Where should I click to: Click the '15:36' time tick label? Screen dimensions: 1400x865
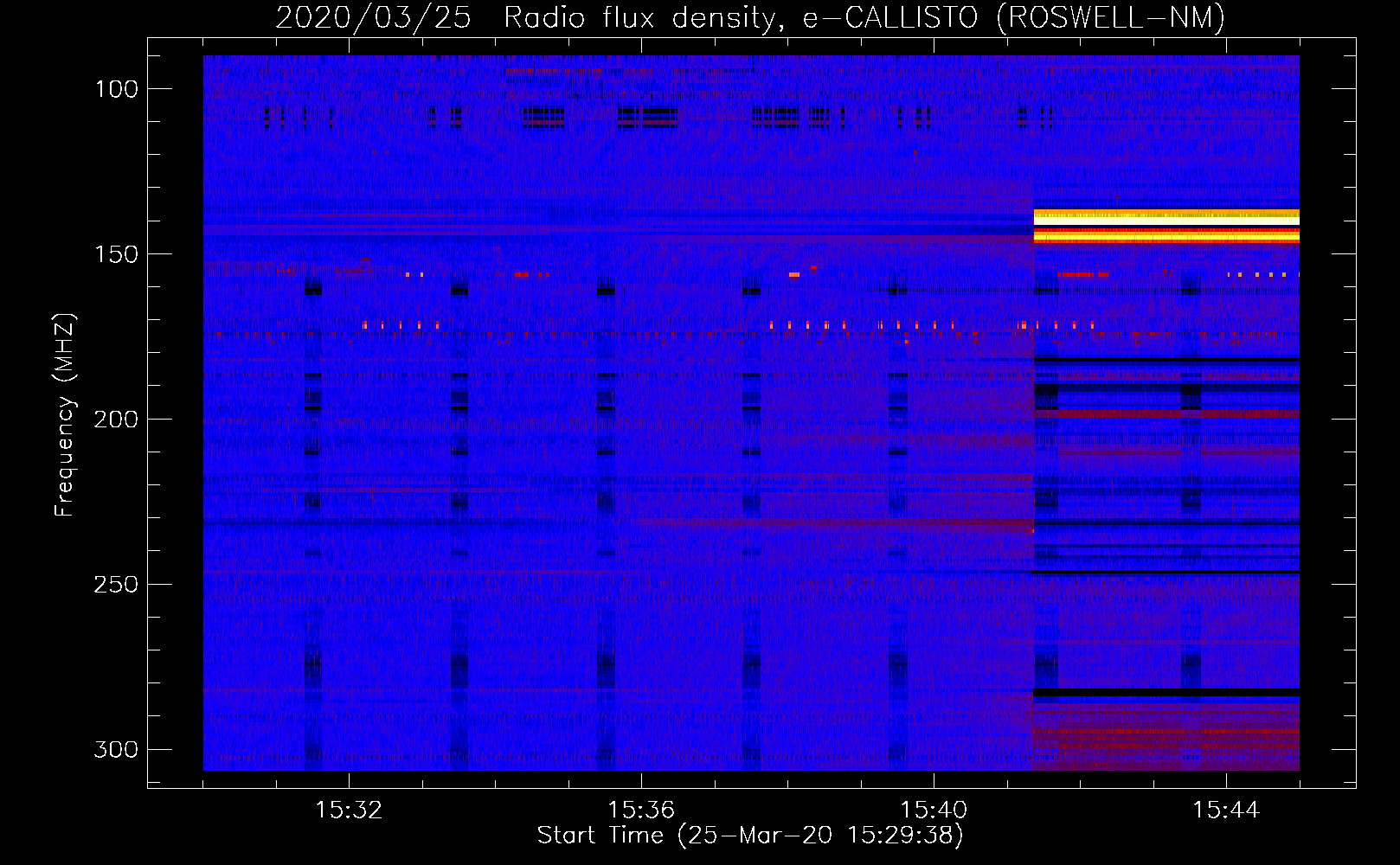pos(641,811)
